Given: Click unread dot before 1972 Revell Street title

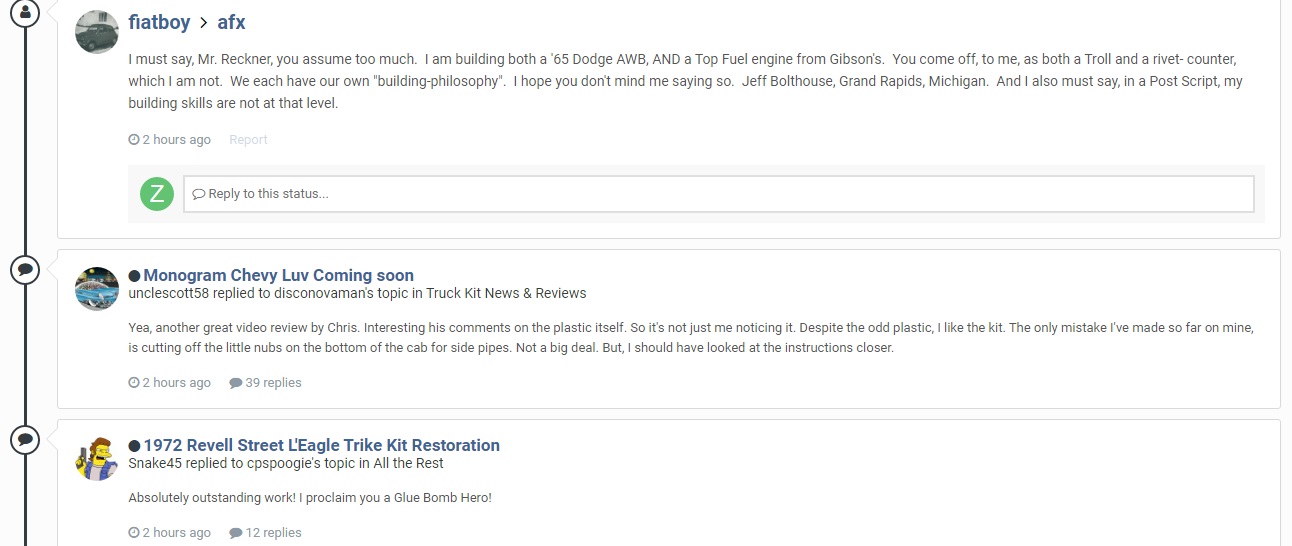Looking at the screenshot, I should [x=134, y=446].
